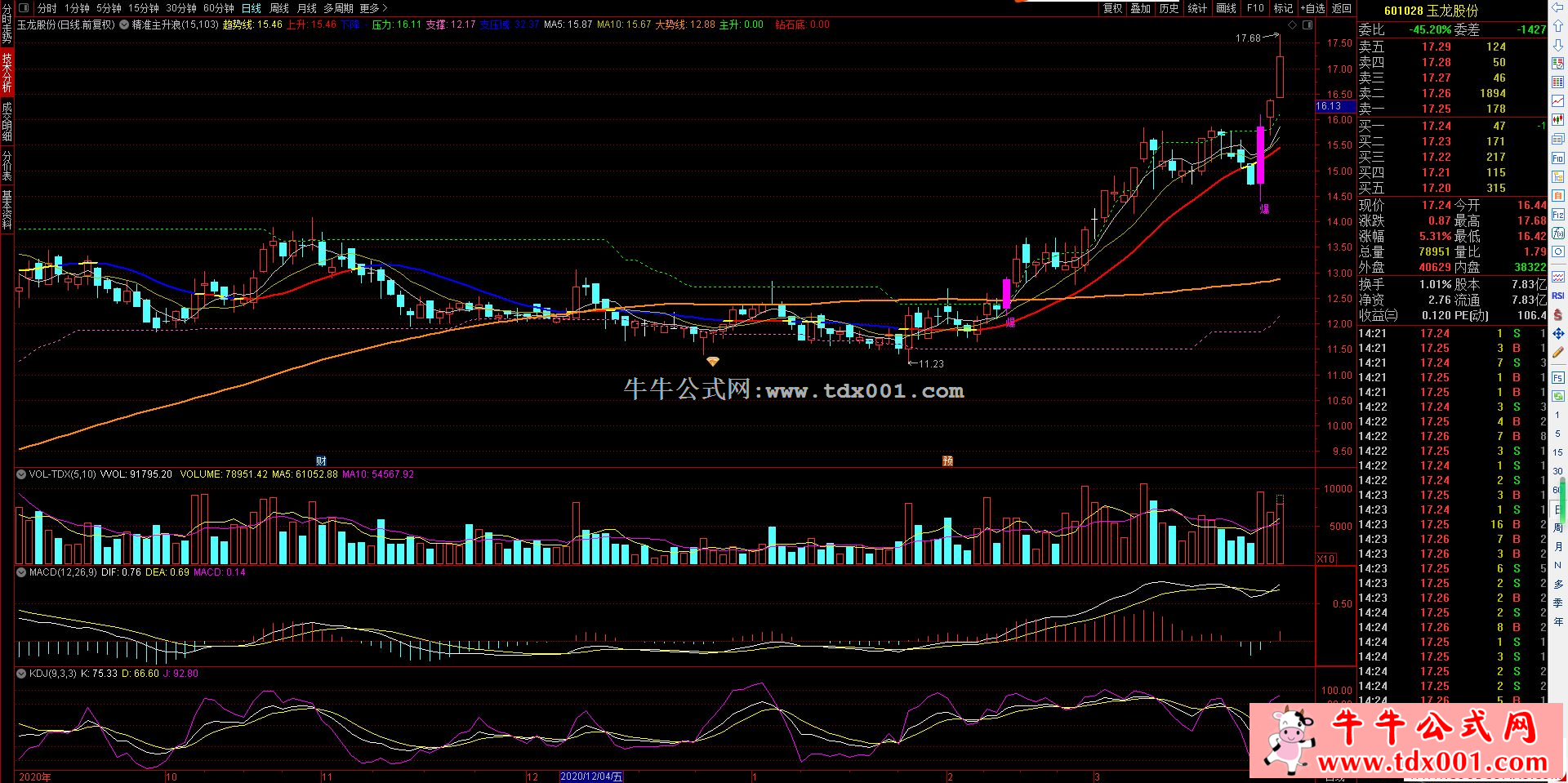Click the RSI indicator icon
The image size is (1568, 783).
pyautogui.click(x=1558, y=296)
